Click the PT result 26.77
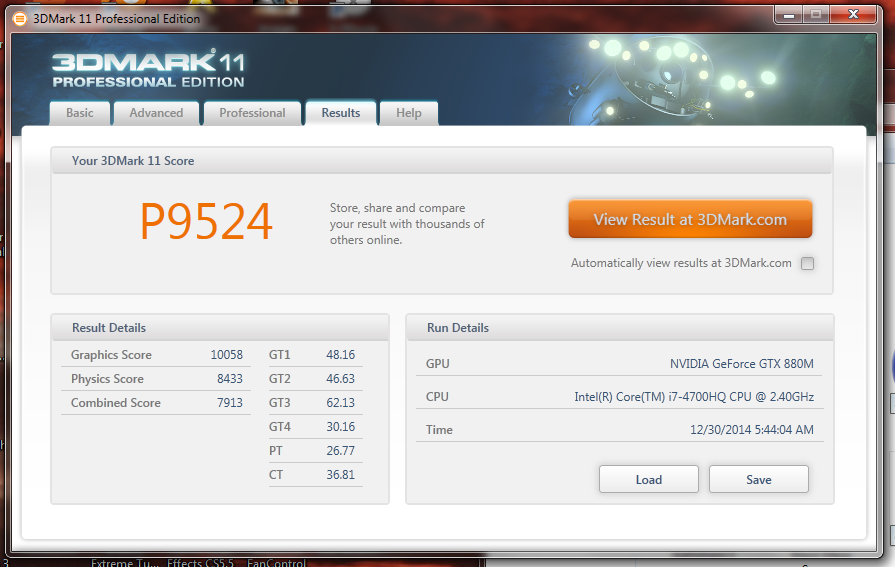This screenshot has height=567, width=895. (x=340, y=451)
